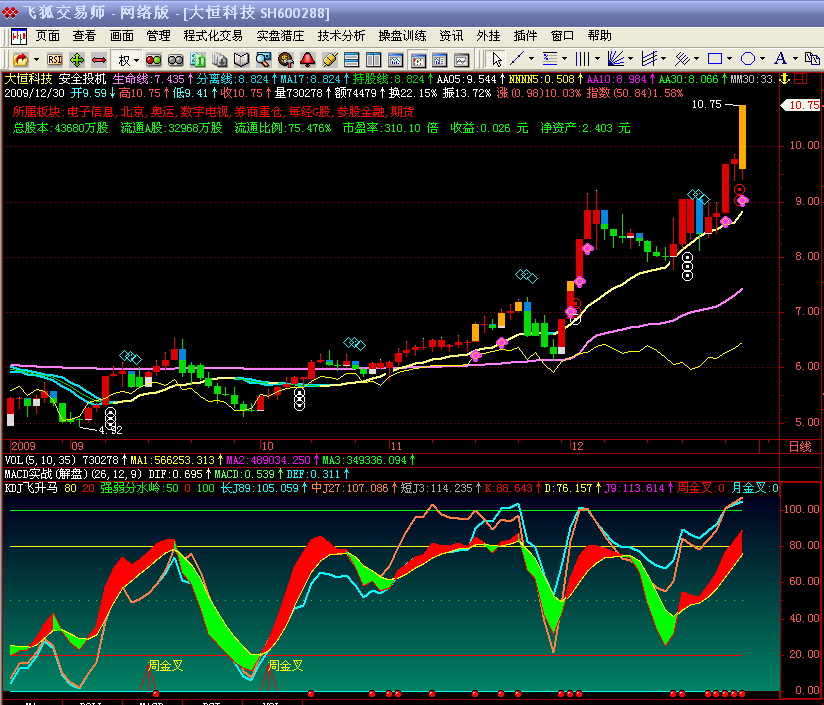
Task: Expand the parallel lines tool dropdown arrow
Action: click(697, 59)
